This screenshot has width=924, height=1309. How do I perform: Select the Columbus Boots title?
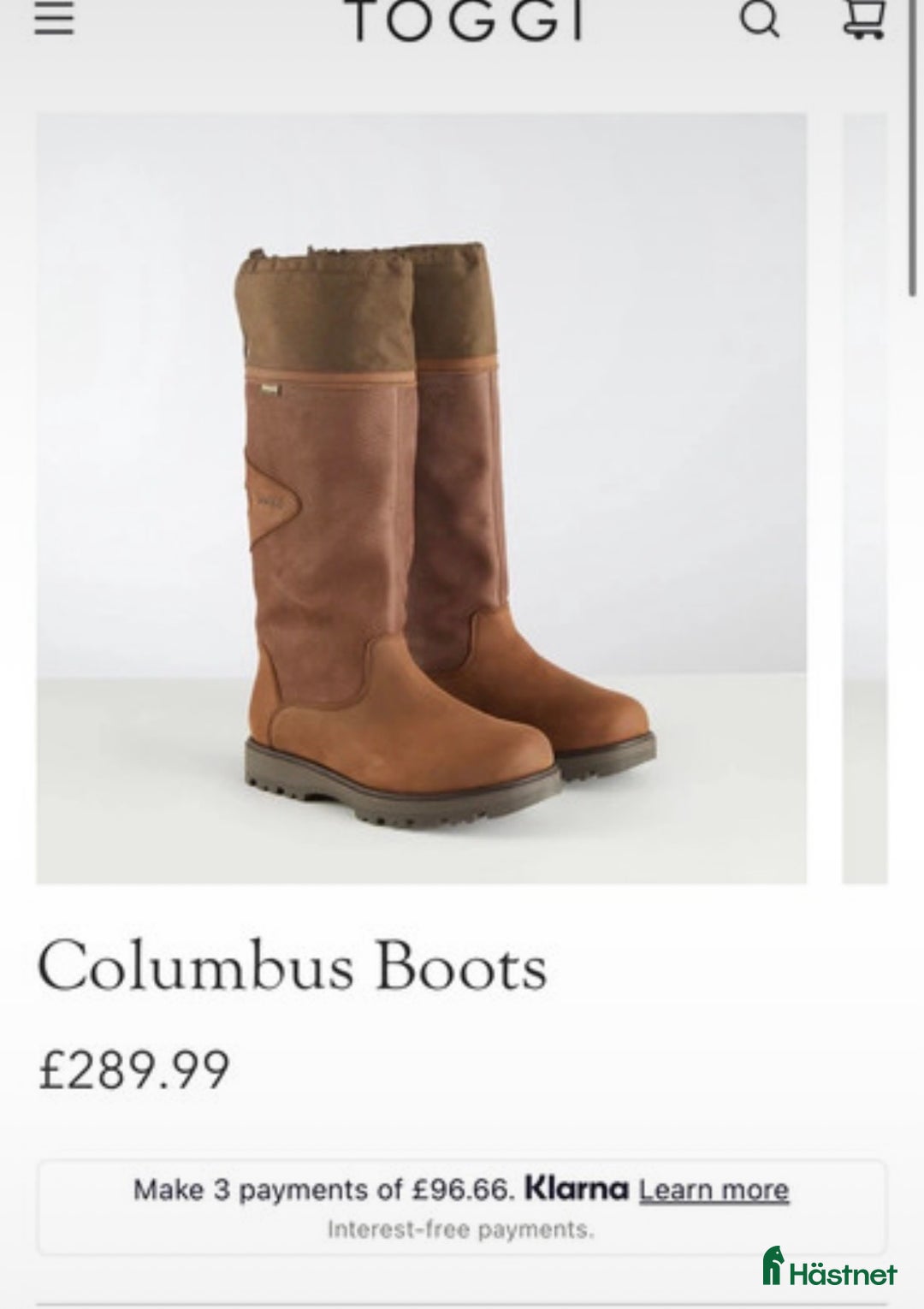292,967
